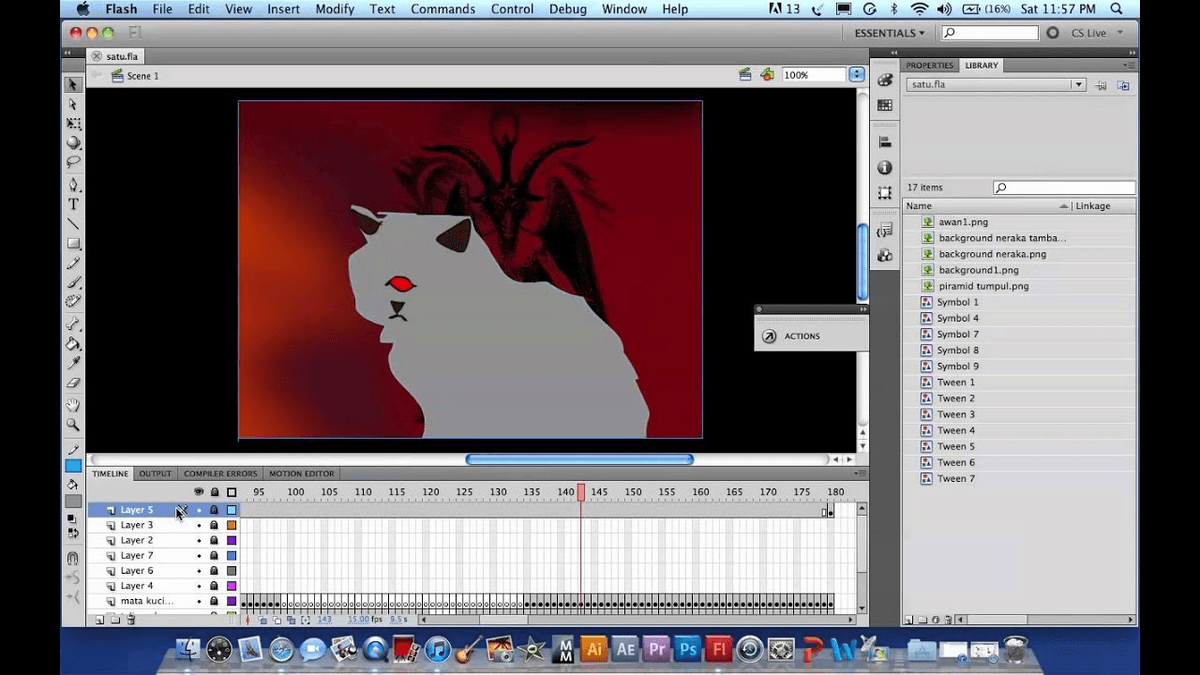Image resolution: width=1200 pixels, height=675 pixels.
Task: Select the Pencil tool
Action: [x=73, y=263]
